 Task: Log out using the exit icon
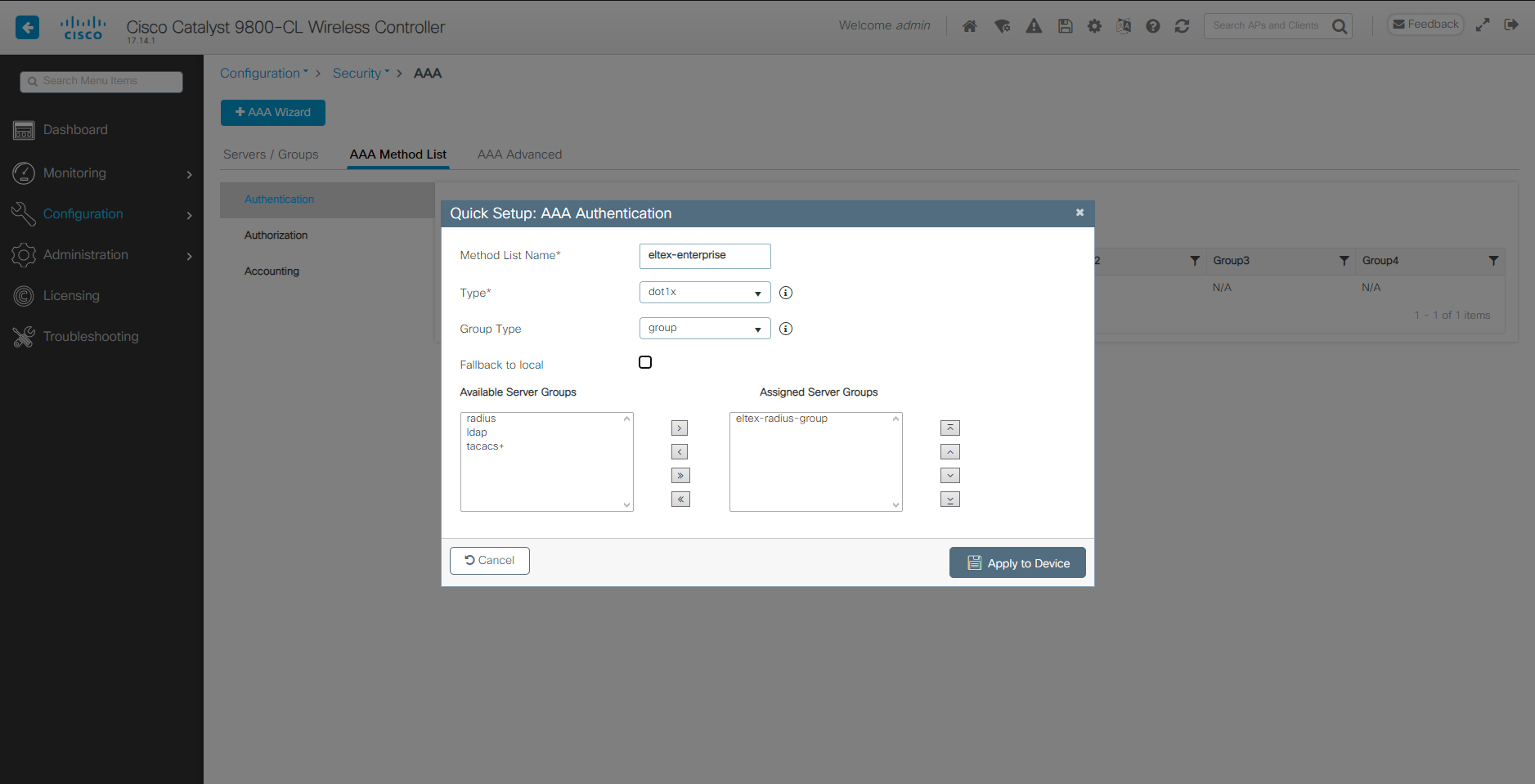[x=1511, y=25]
